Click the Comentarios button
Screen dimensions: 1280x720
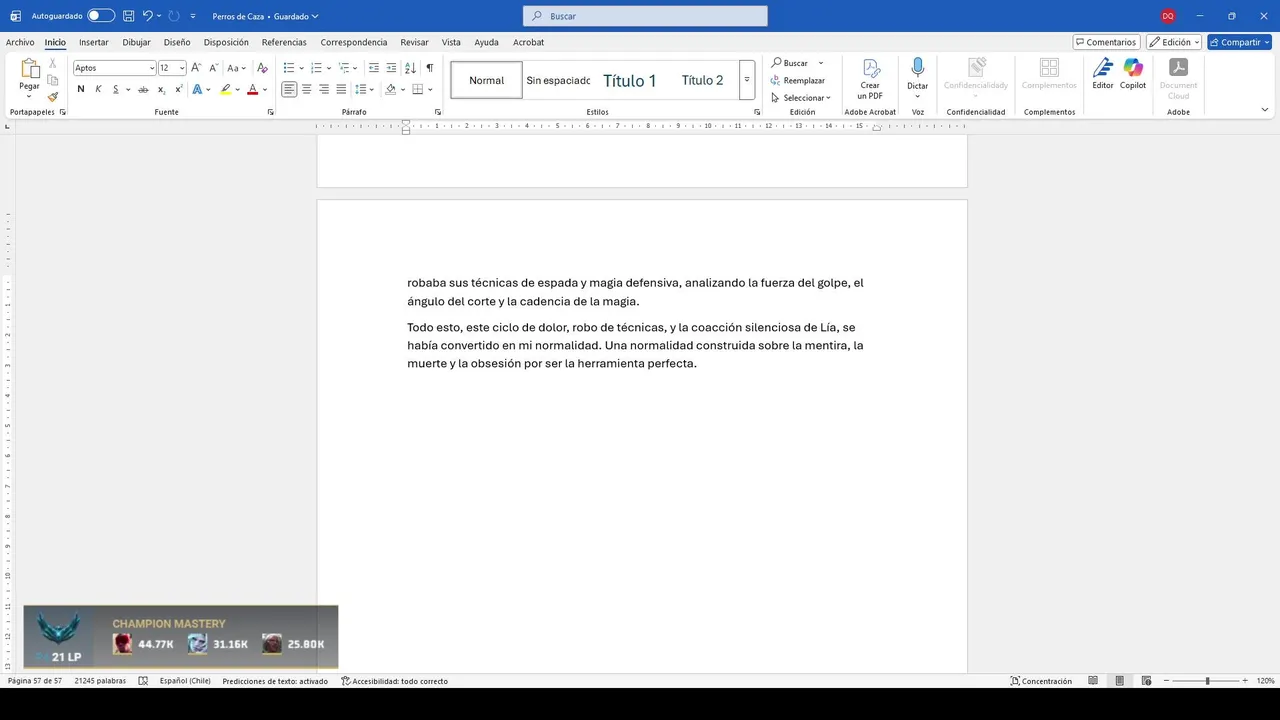click(1107, 42)
